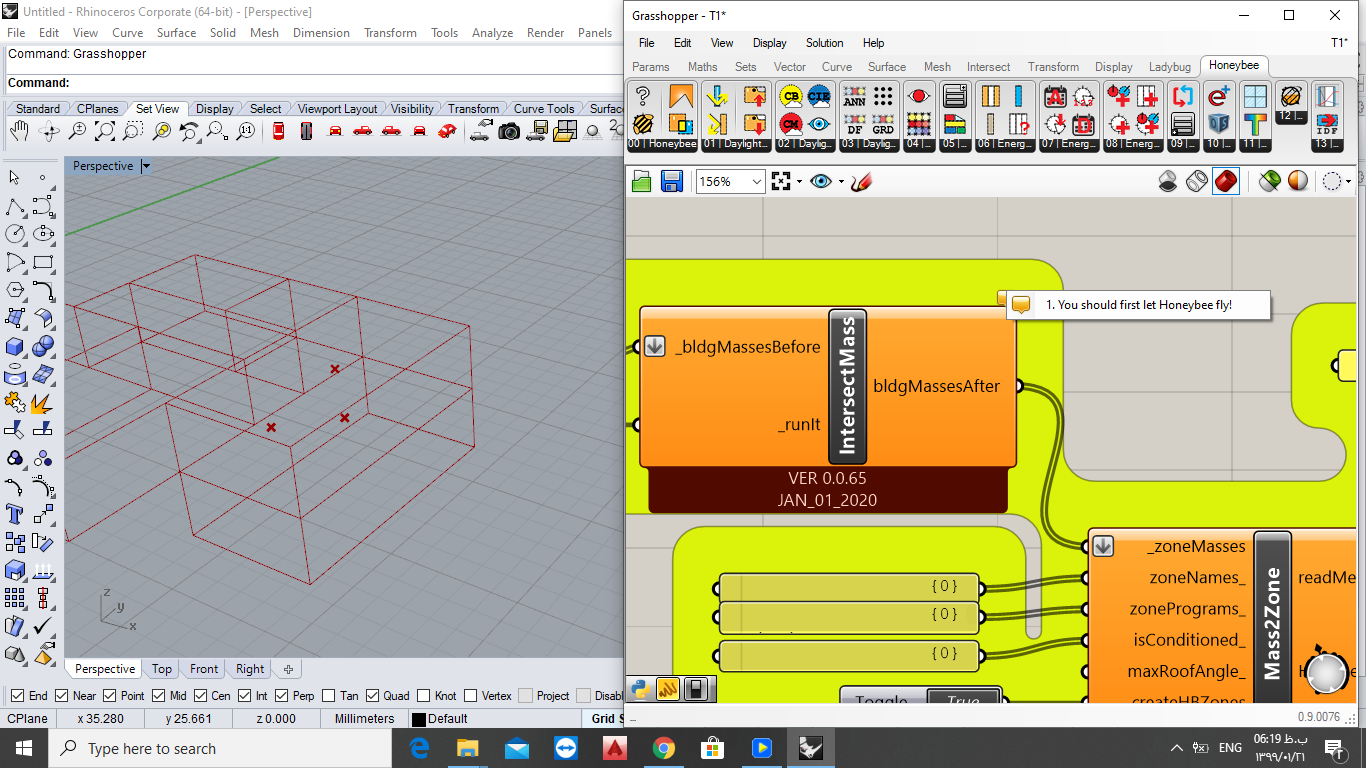Viewport: 1366px width, 768px height.
Task: Click the camera capture icon in Rhino toolbar
Action: (x=509, y=131)
